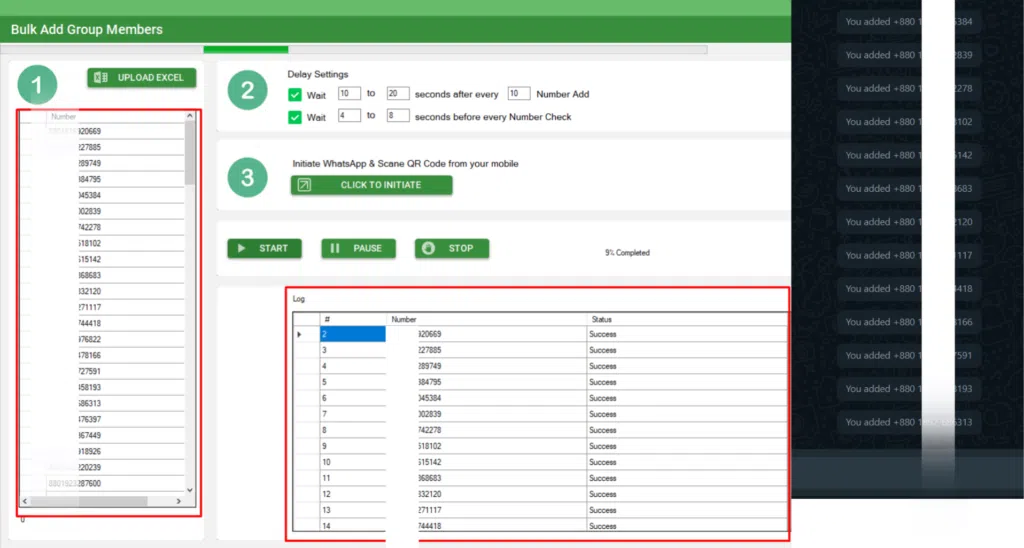Click the 9% Completed status text

coord(627,253)
